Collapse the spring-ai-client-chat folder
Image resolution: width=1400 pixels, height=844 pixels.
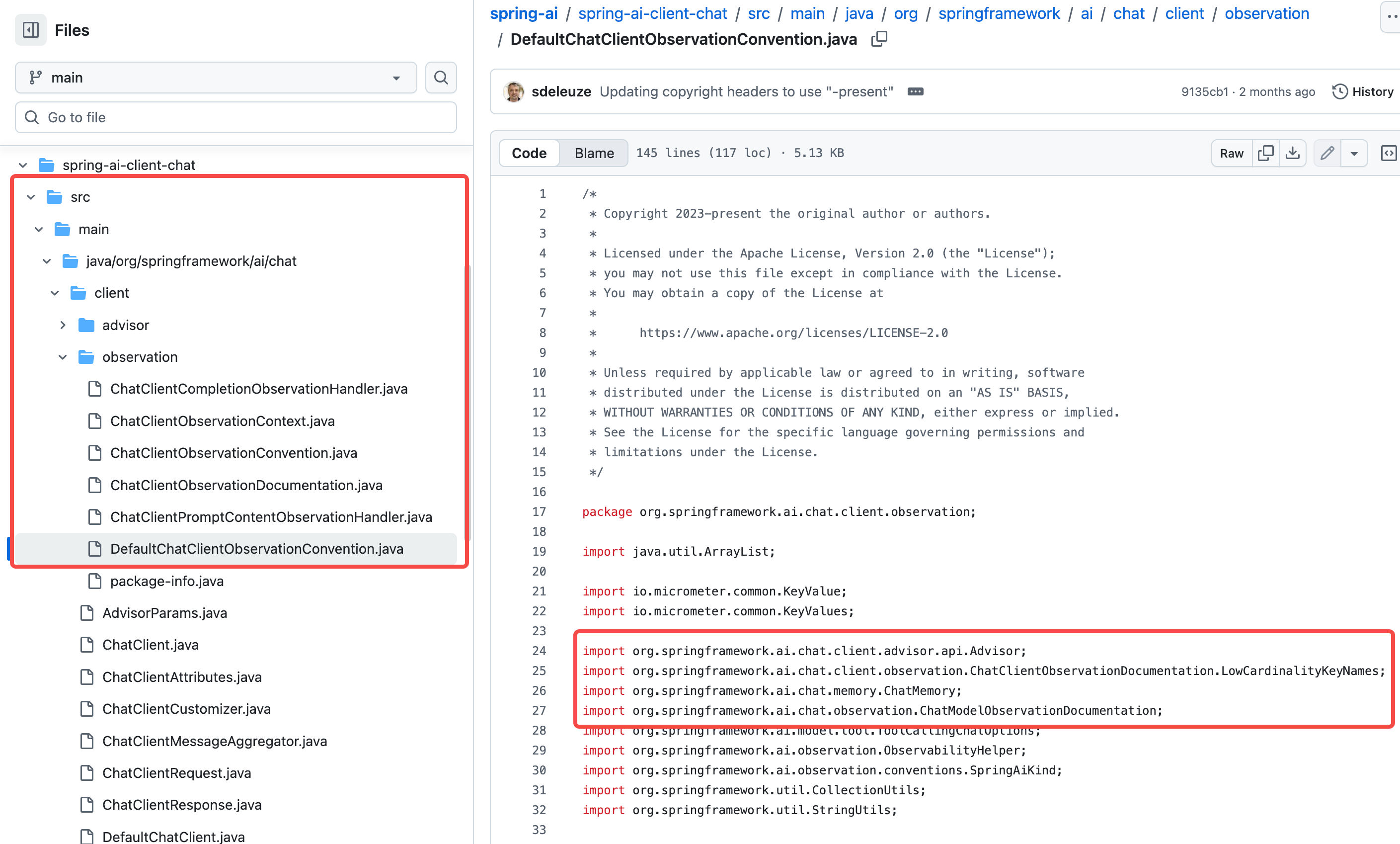point(23,165)
